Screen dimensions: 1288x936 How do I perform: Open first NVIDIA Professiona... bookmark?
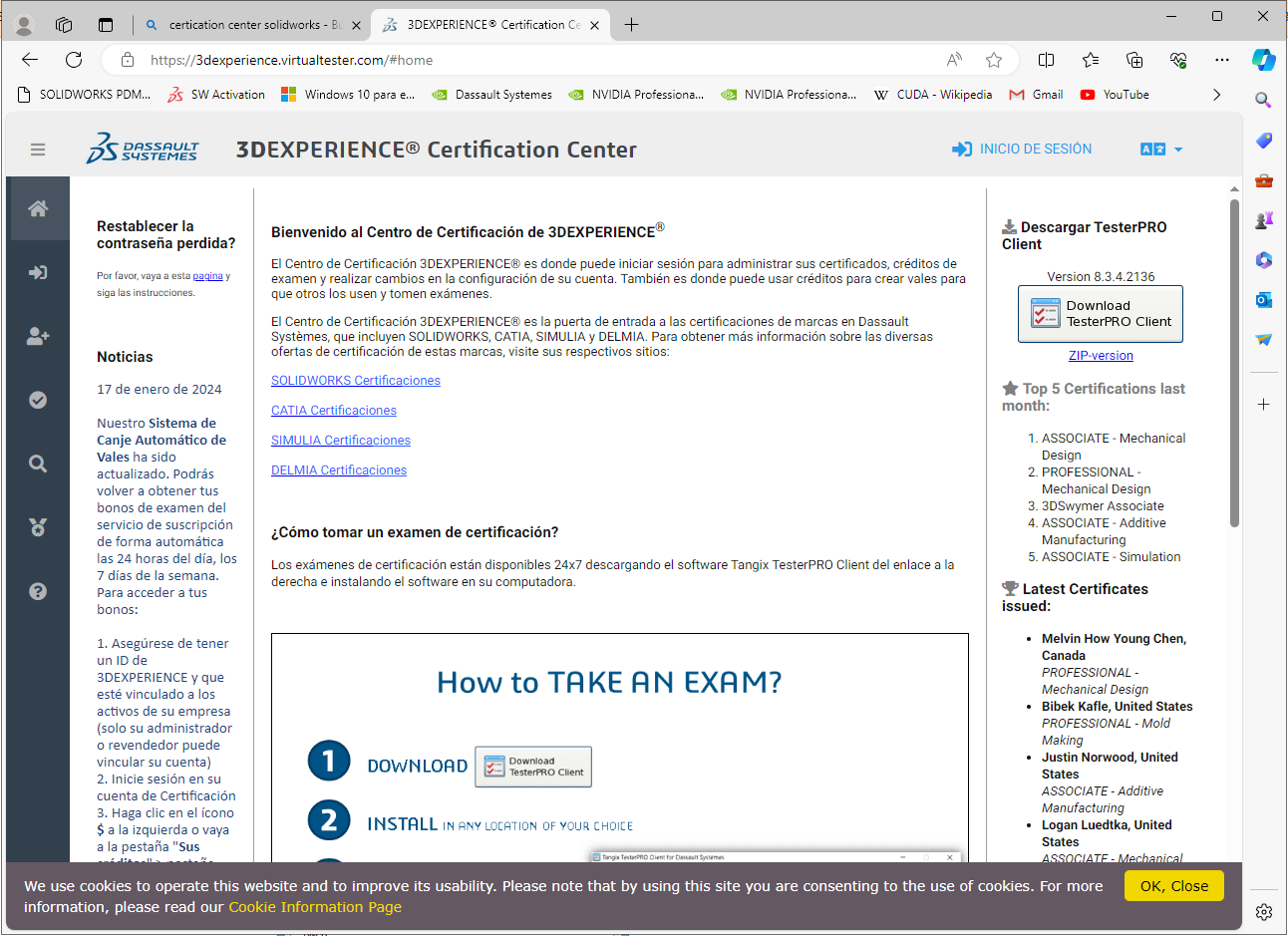point(636,95)
